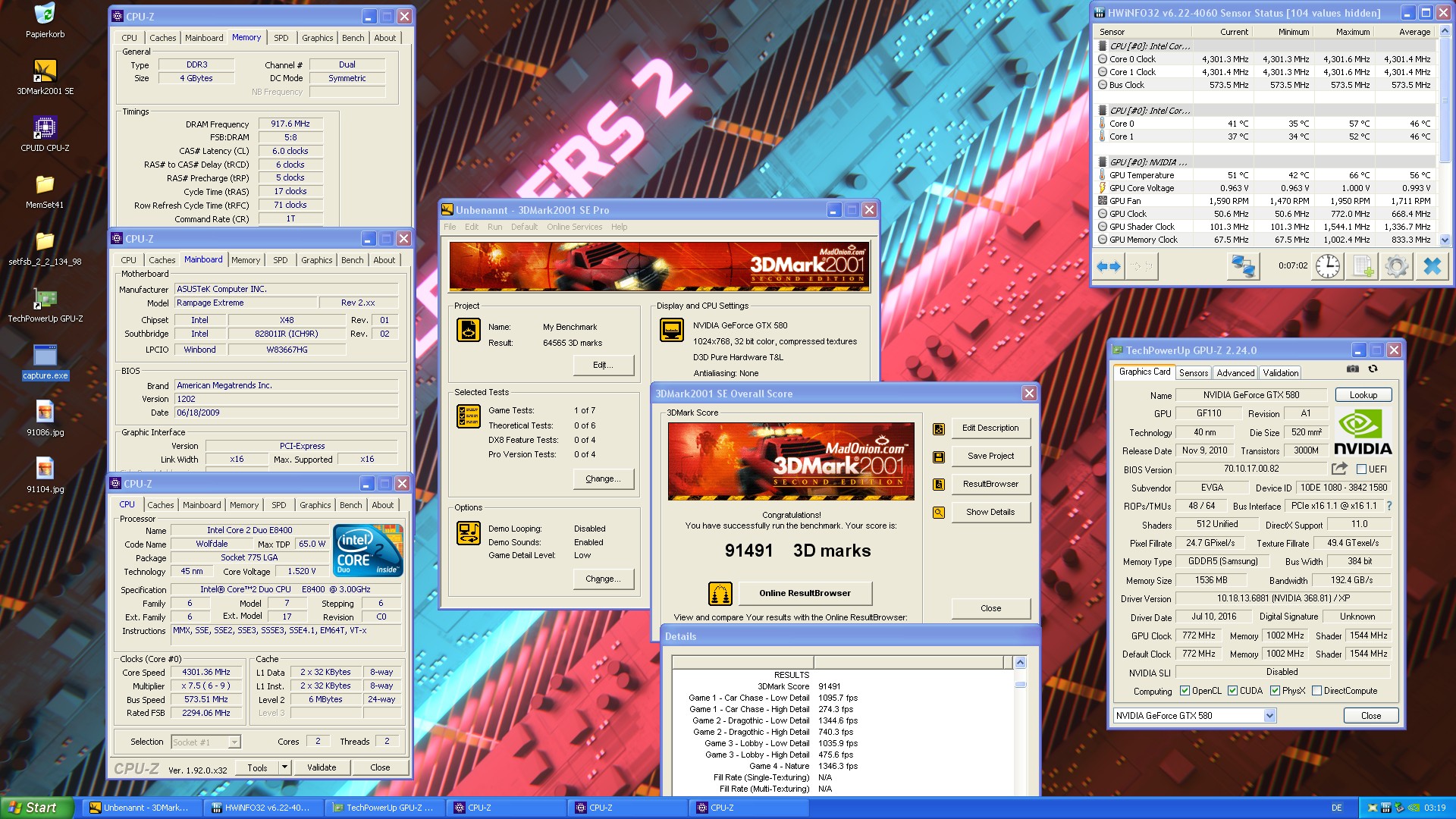Click the icon left of Online ResultBrowser
This screenshot has height=819, width=1456.
(x=720, y=593)
